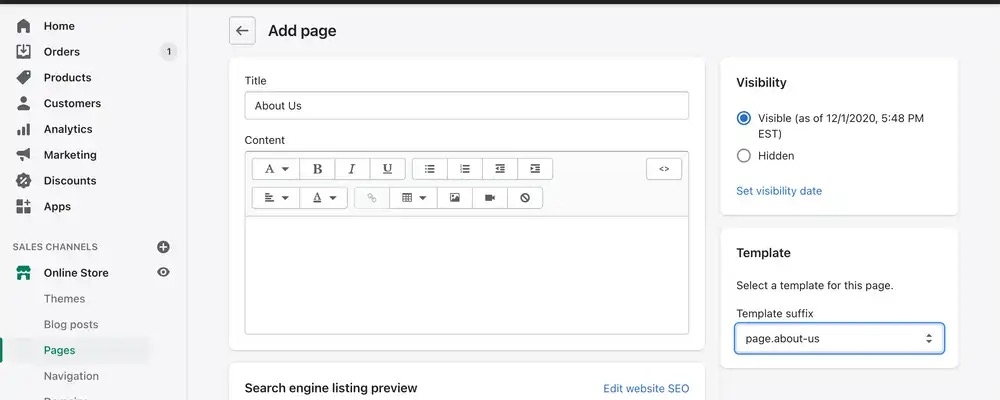Image resolution: width=1000 pixels, height=400 pixels.
Task: Select the Visible radio option
Action: click(743, 118)
